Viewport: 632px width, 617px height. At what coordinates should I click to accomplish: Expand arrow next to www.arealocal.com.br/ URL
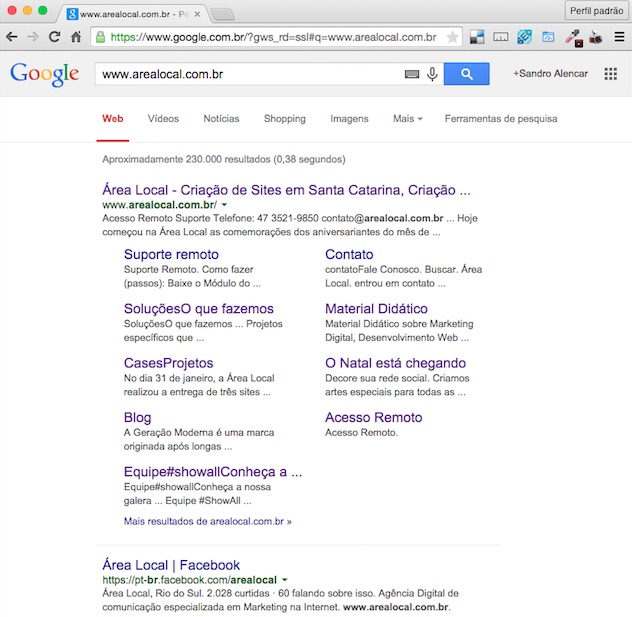[x=224, y=205]
